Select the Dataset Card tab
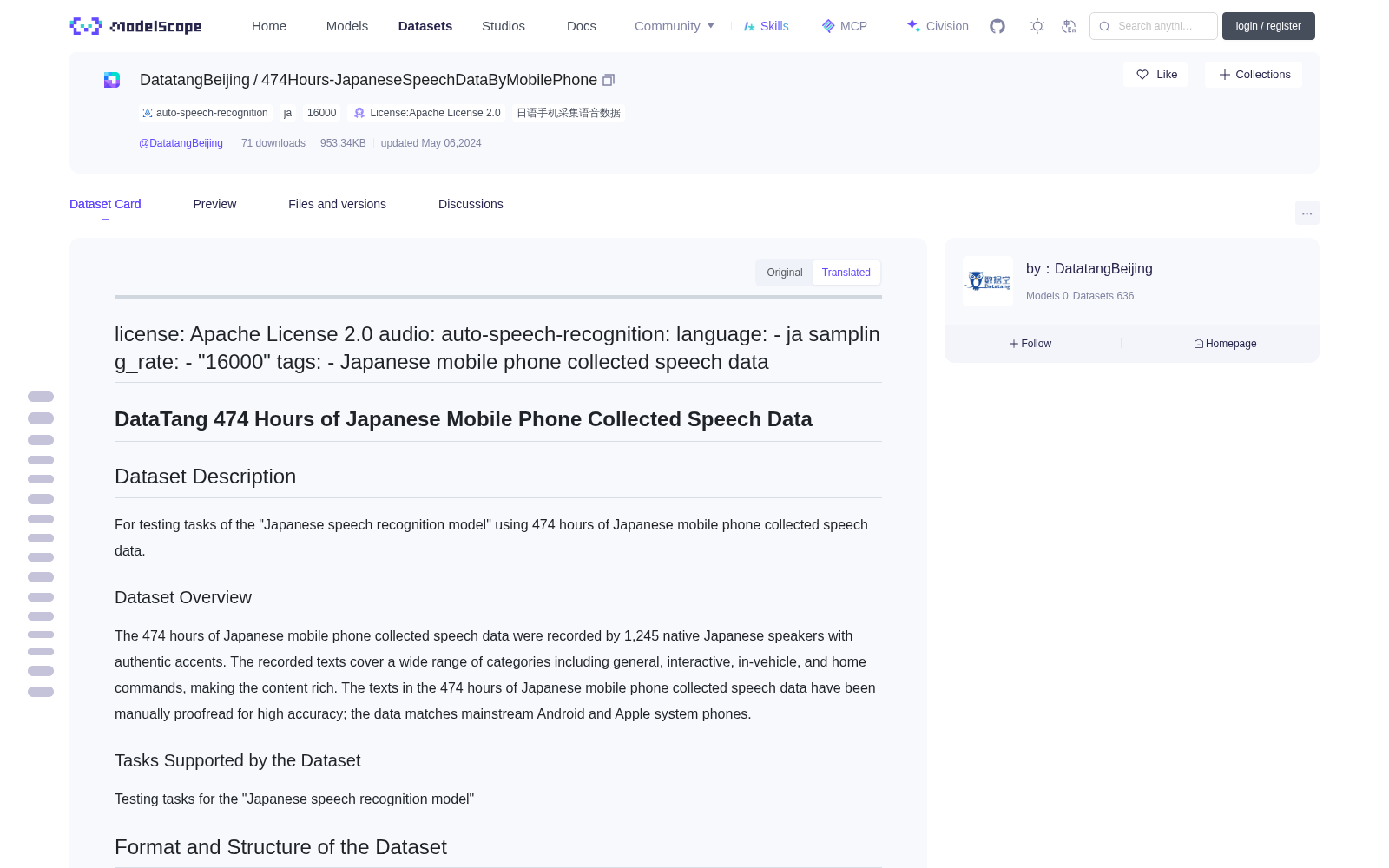The image size is (1389, 868). coord(105,204)
